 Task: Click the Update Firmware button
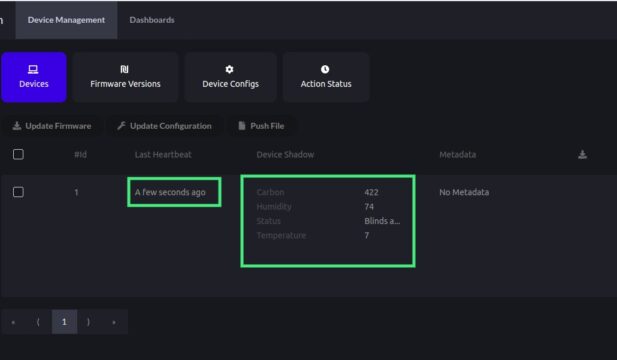click(52, 126)
